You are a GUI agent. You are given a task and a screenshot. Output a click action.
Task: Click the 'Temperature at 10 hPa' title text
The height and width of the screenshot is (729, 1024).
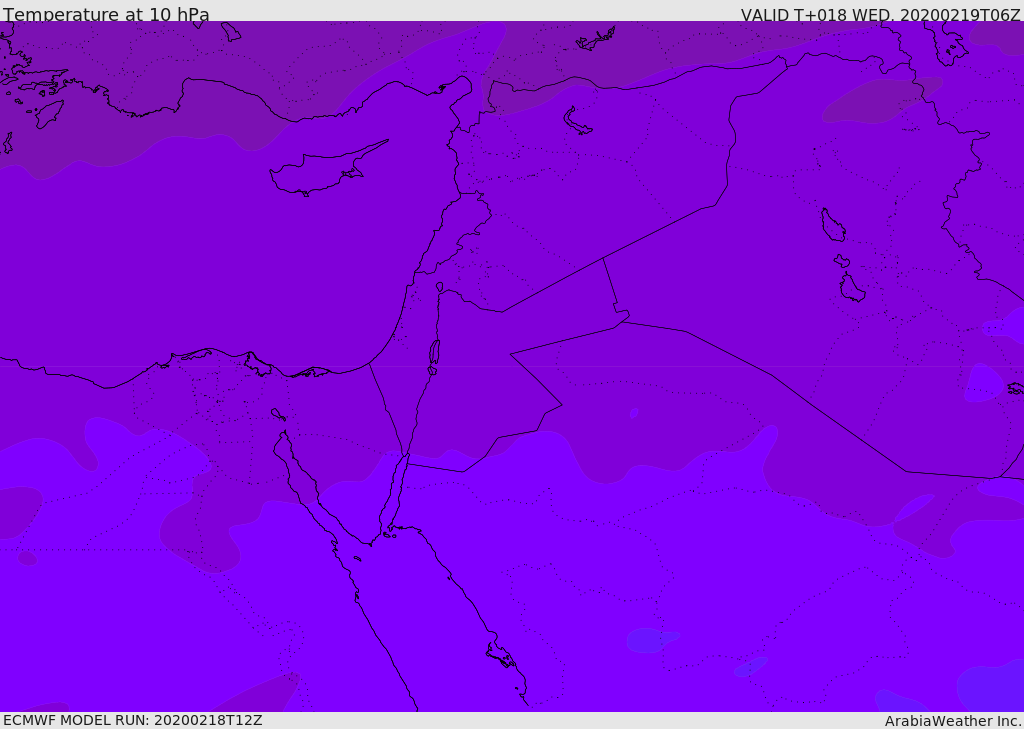tap(106, 14)
